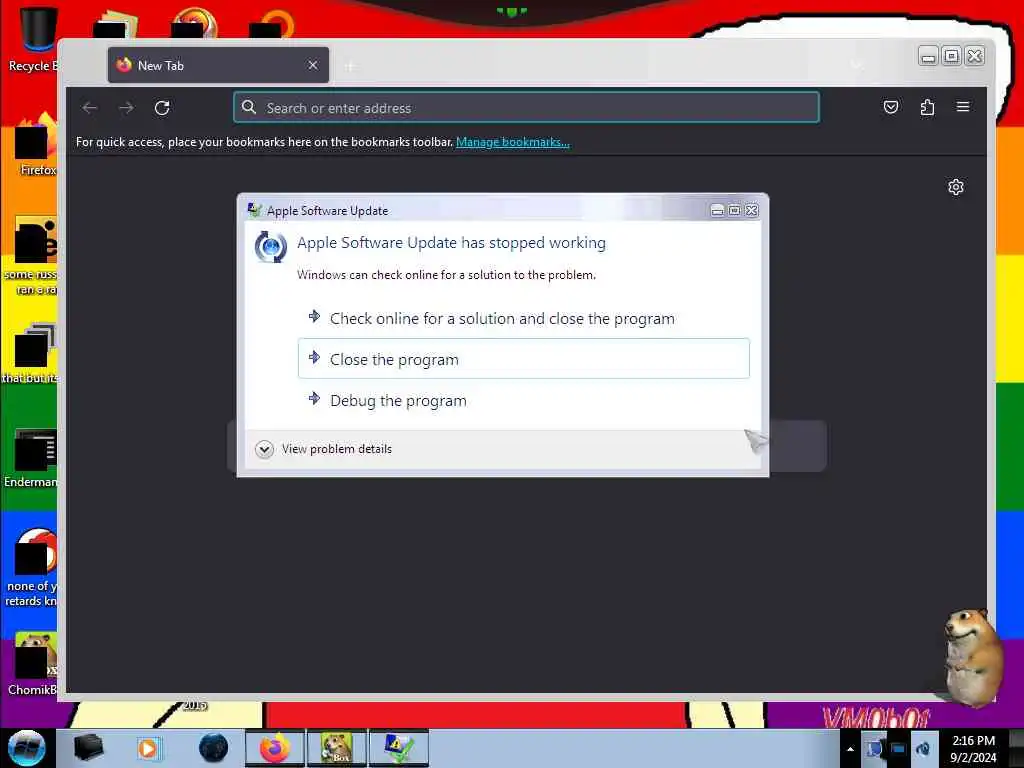The width and height of the screenshot is (1024, 768).
Task: Open the Chomik desktop icon
Action: click(33, 663)
